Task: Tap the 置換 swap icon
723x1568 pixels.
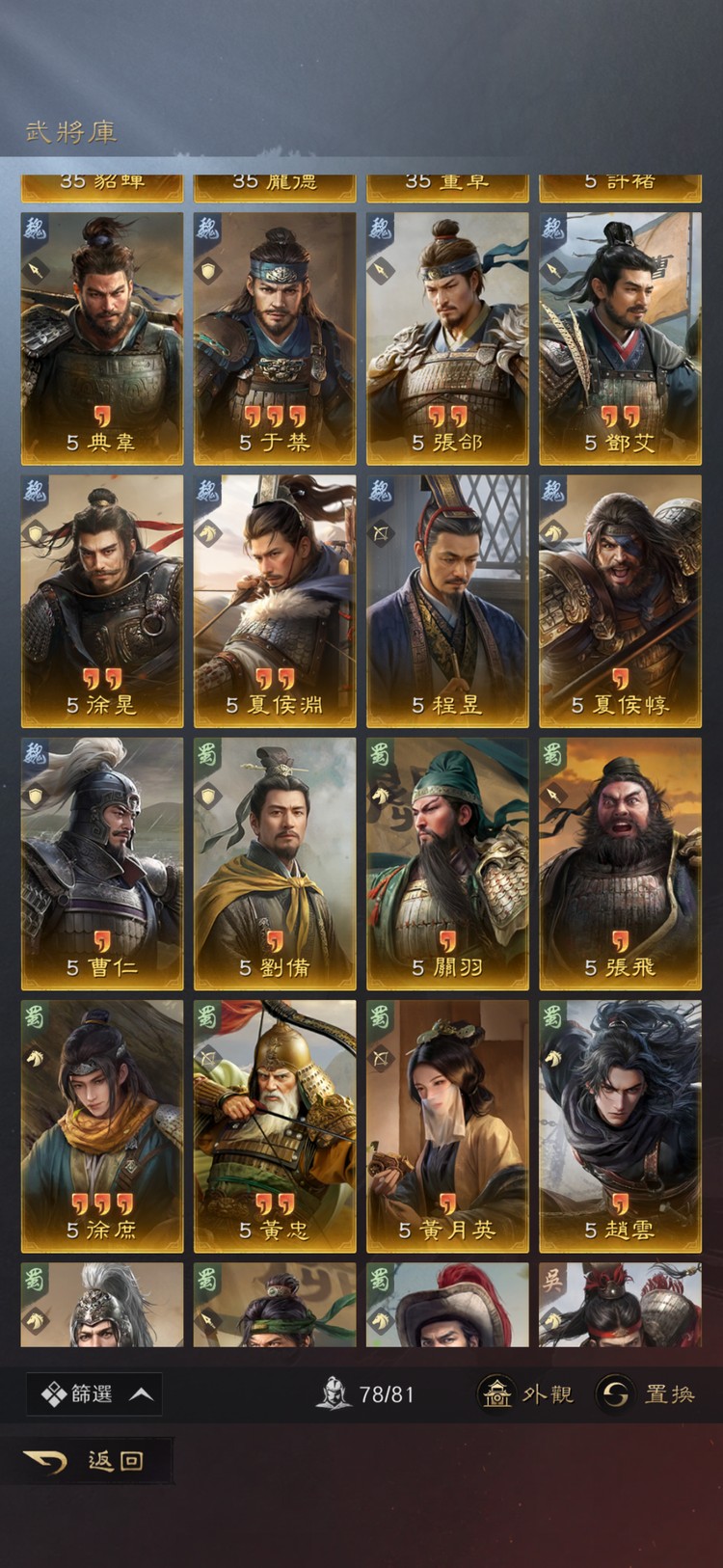Action: coord(615,1393)
